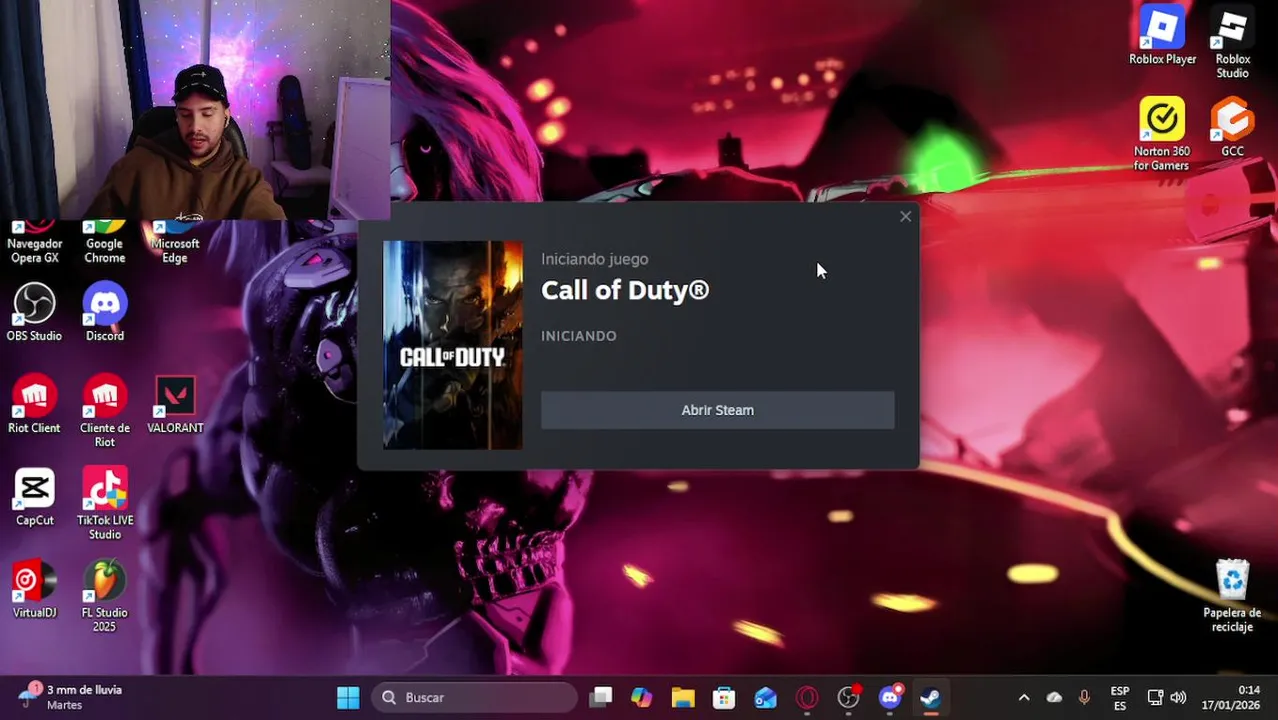
Task: Select OBS Studio desktop icon
Action: coord(34,312)
